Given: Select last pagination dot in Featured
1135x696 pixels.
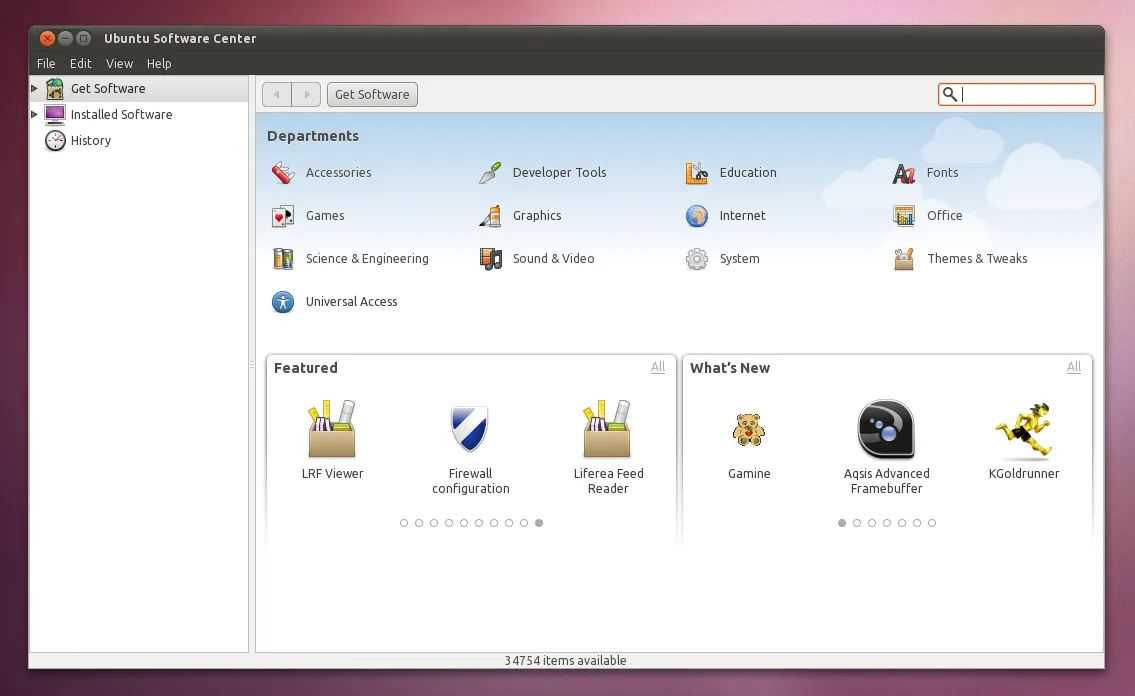Looking at the screenshot, I should [539, 523].
